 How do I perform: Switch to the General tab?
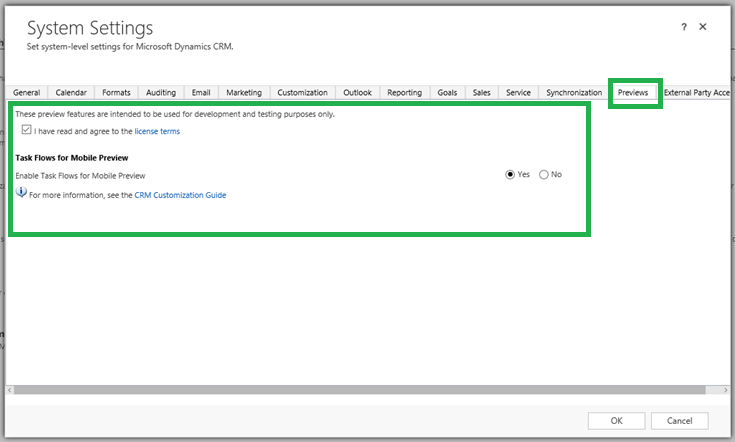(x=27, y=93)
